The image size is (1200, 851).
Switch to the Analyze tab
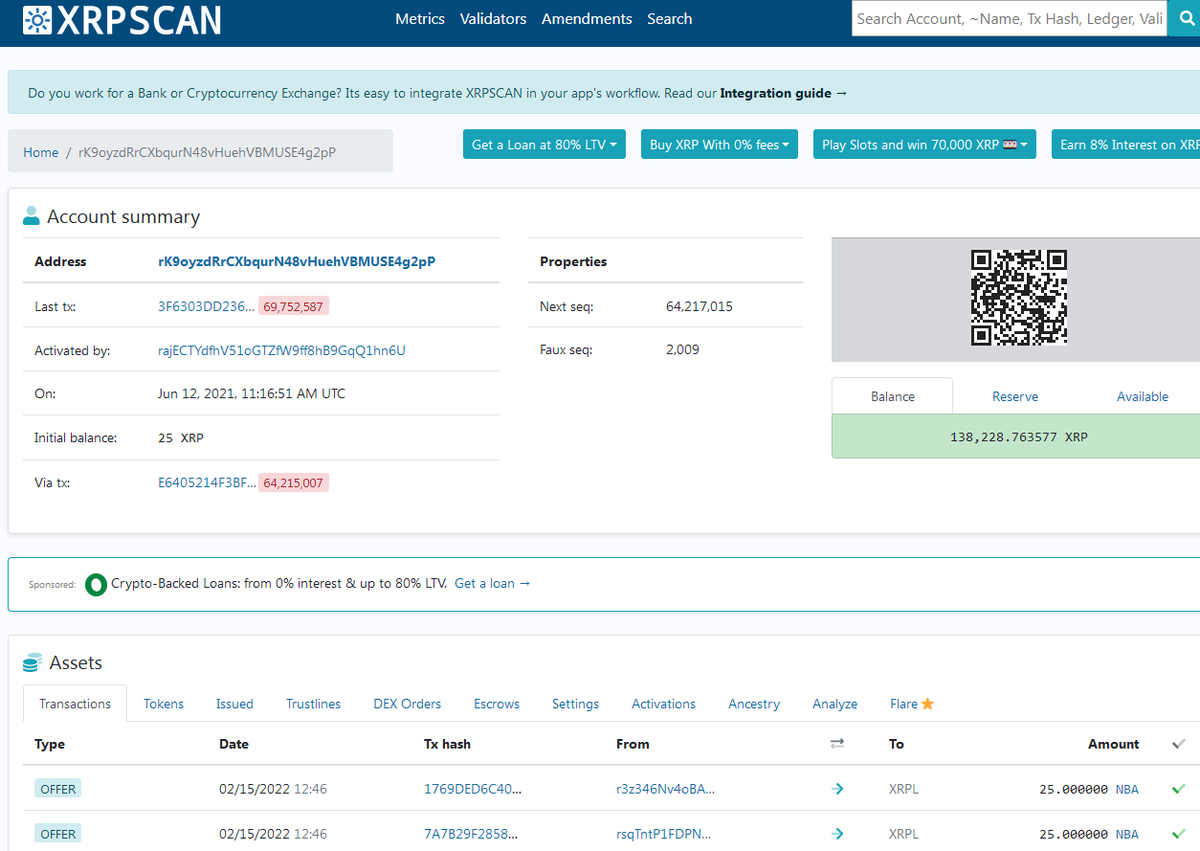click(x=835, y=704)
